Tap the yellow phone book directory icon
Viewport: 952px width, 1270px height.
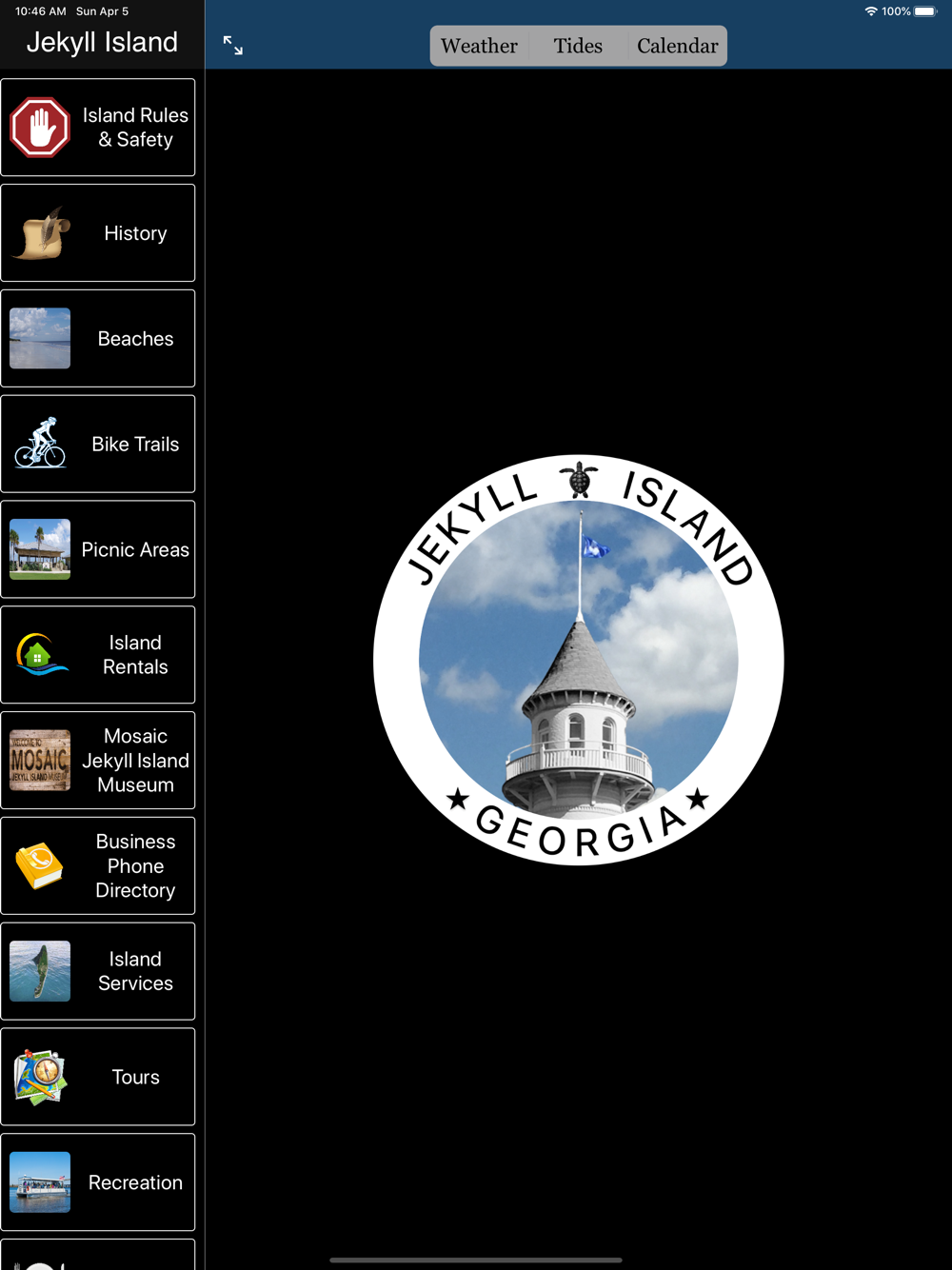[40, 866]
